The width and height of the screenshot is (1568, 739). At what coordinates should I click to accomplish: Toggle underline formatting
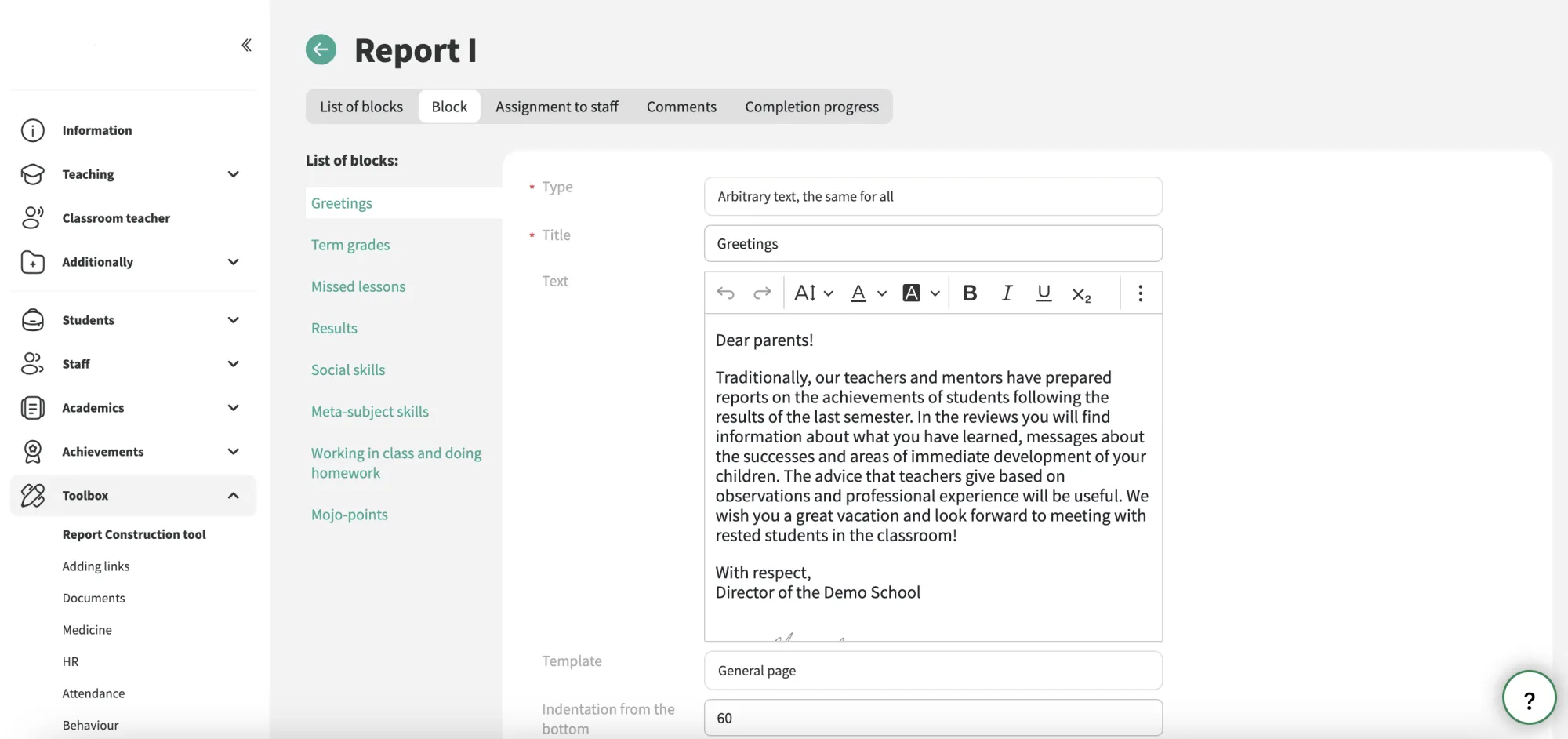pos(1044,293)
